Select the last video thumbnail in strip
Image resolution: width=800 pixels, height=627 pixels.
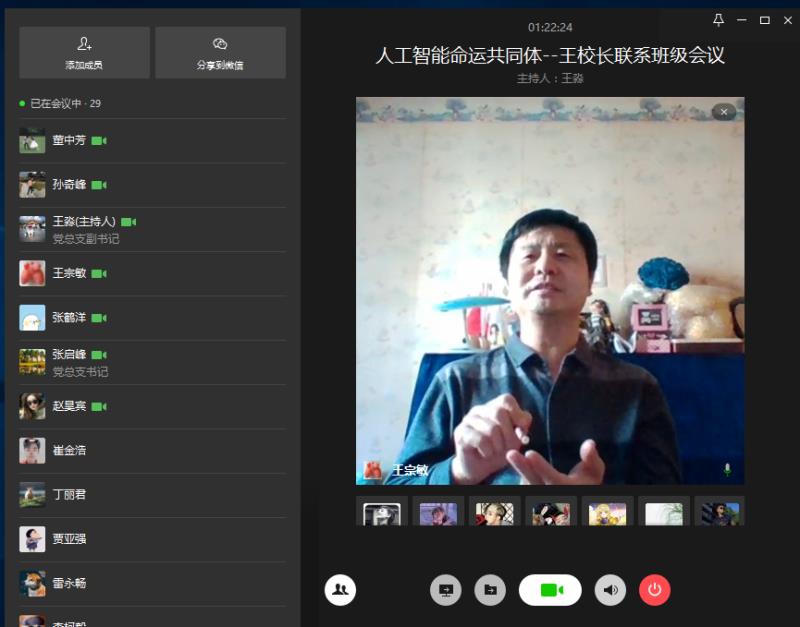pyautogui.click(x=718, y=513)
